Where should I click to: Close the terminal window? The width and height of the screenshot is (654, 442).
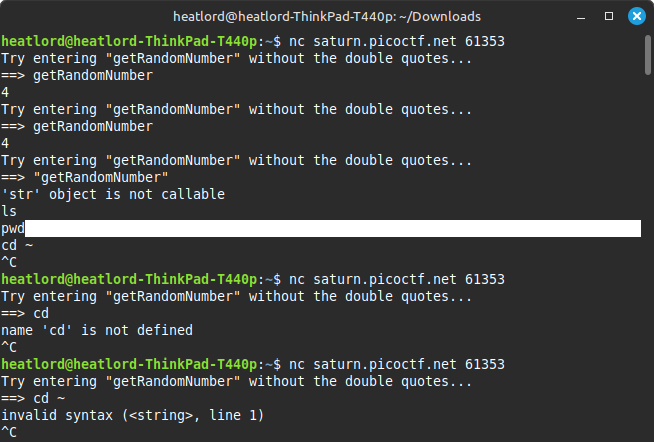[636, 16]
